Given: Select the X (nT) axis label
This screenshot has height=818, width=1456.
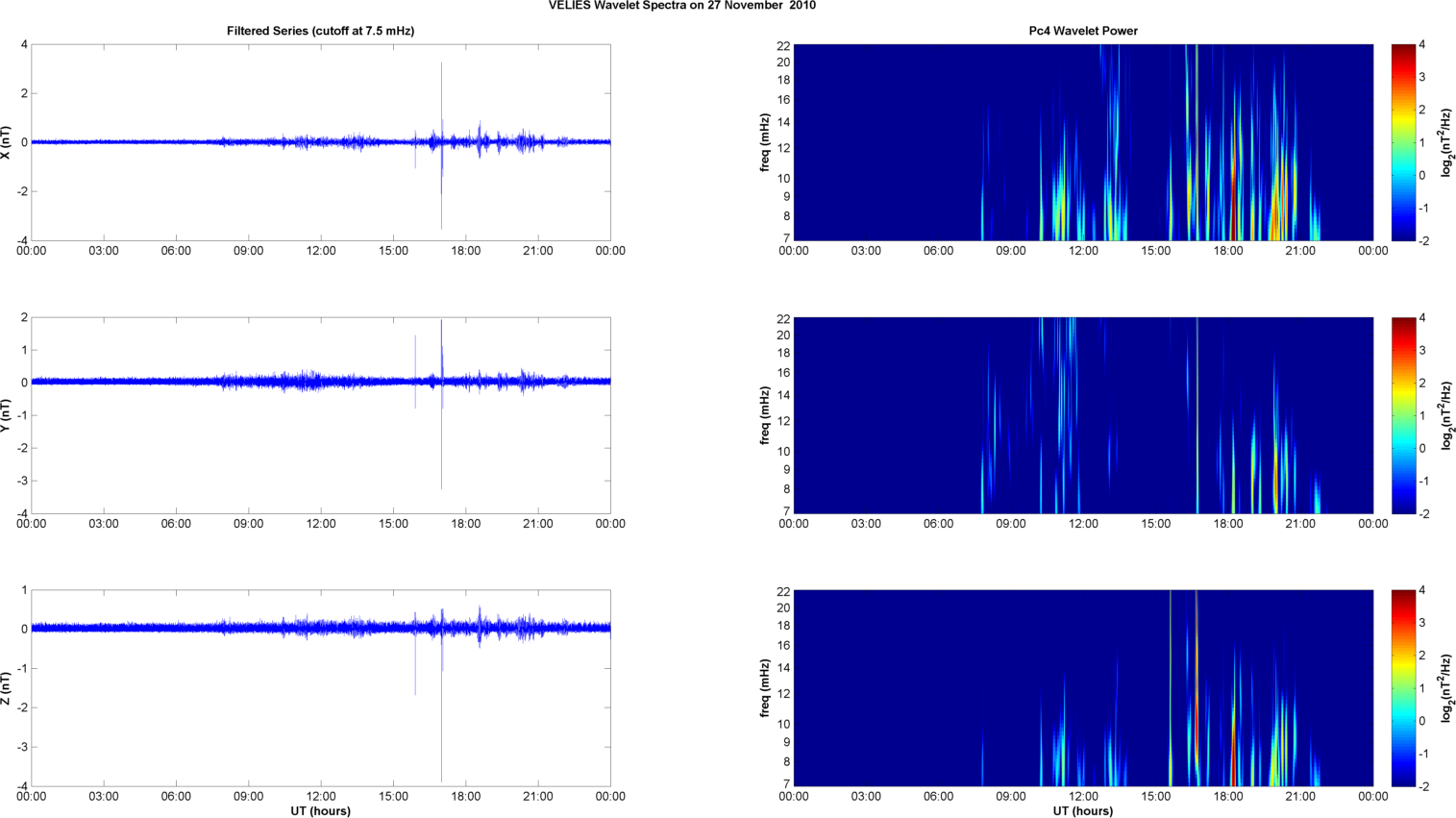Looking at the screenshot, I should (7, 142).
